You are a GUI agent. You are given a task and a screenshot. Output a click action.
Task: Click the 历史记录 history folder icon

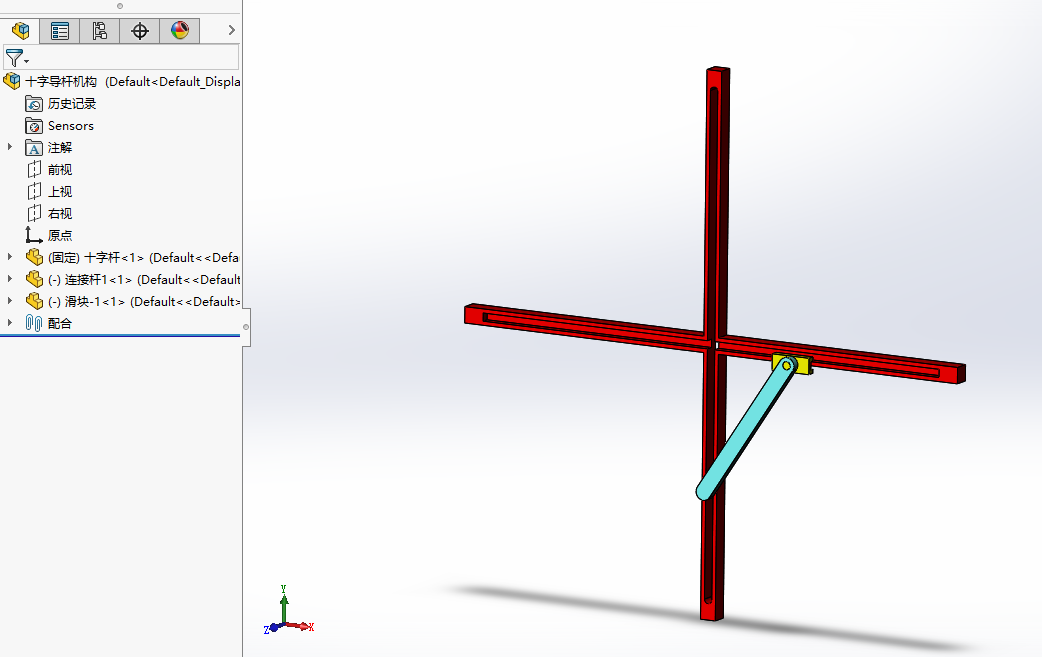click(x=34, y=104)
